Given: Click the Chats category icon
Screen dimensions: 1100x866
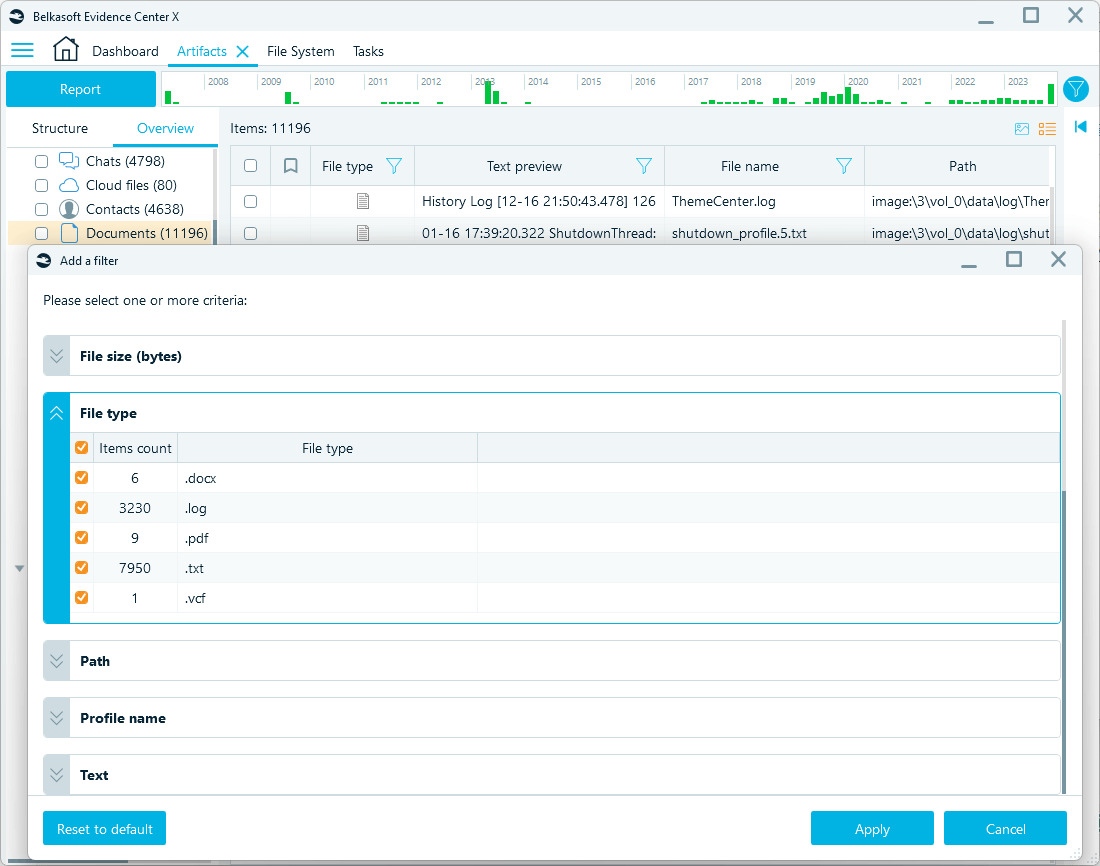Looking at the screenshot, I should click(69, 161).
